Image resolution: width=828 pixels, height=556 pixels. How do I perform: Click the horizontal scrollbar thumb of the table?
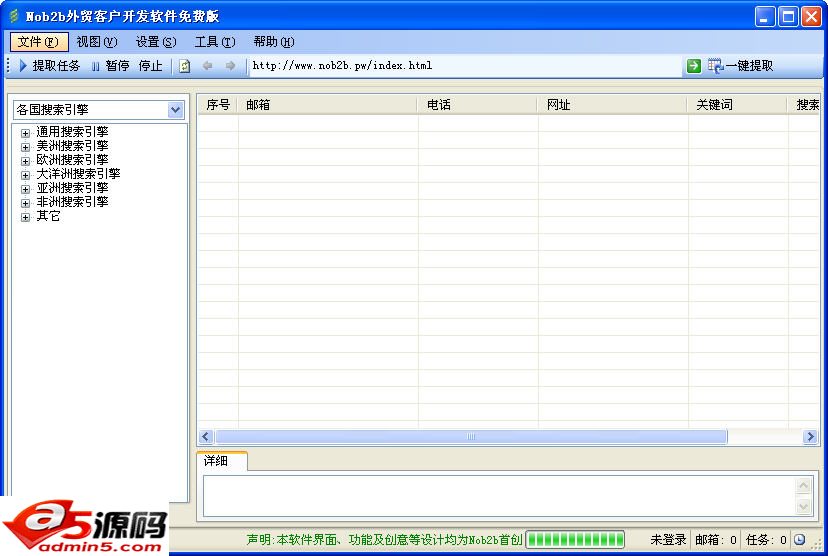(x=471, y=437)
